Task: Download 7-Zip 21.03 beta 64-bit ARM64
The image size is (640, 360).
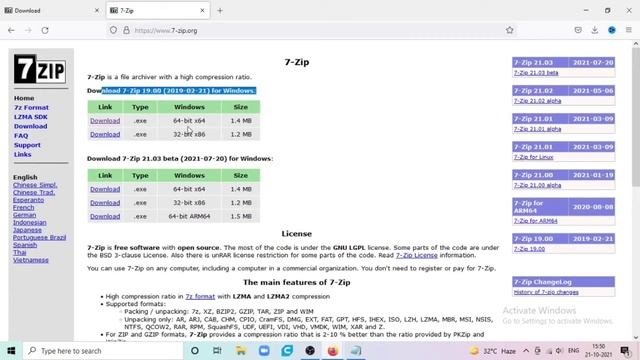Action: [x=105, y=216]
